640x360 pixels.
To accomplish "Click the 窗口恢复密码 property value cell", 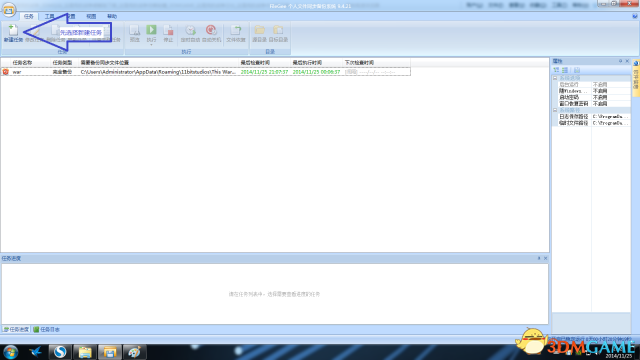I will [611, 104].
